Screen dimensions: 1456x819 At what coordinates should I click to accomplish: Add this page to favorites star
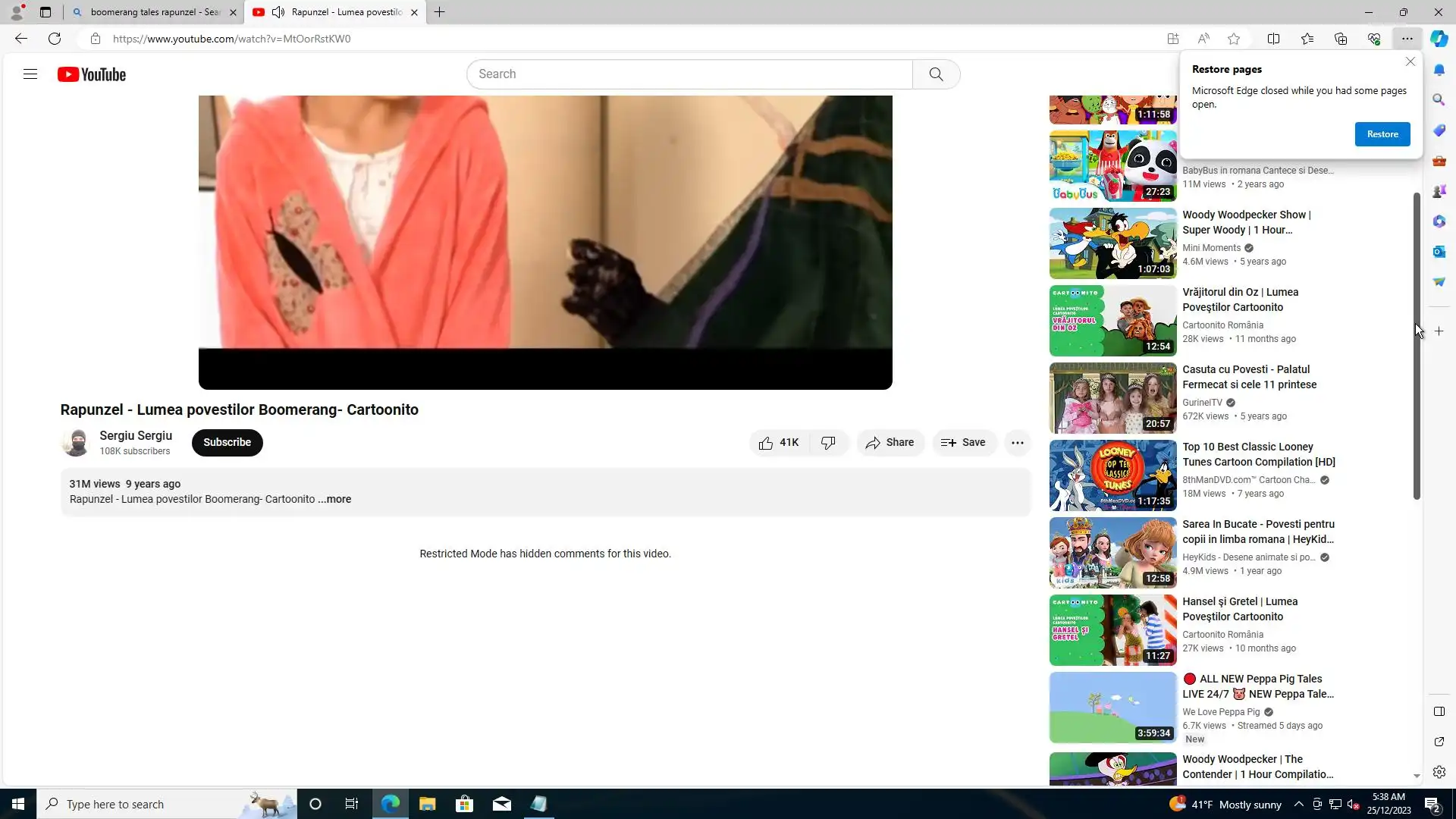[x=1234, y=39]
